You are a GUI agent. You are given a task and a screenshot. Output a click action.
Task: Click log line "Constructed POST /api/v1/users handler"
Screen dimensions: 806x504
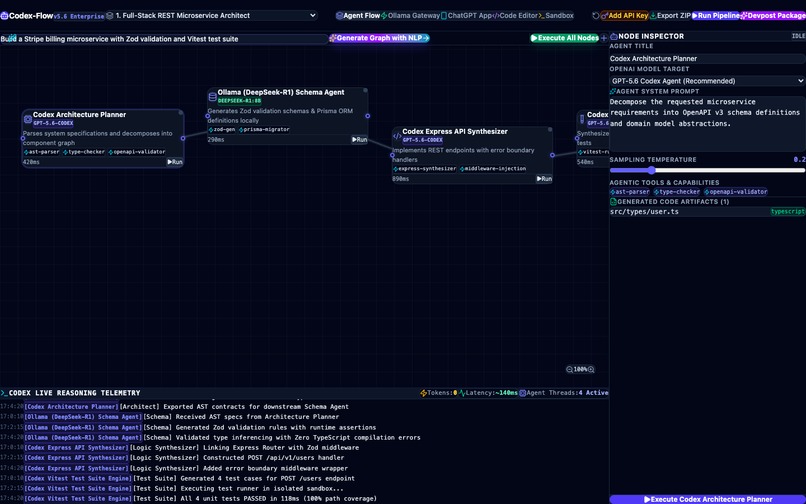click(x=237, y=458)
